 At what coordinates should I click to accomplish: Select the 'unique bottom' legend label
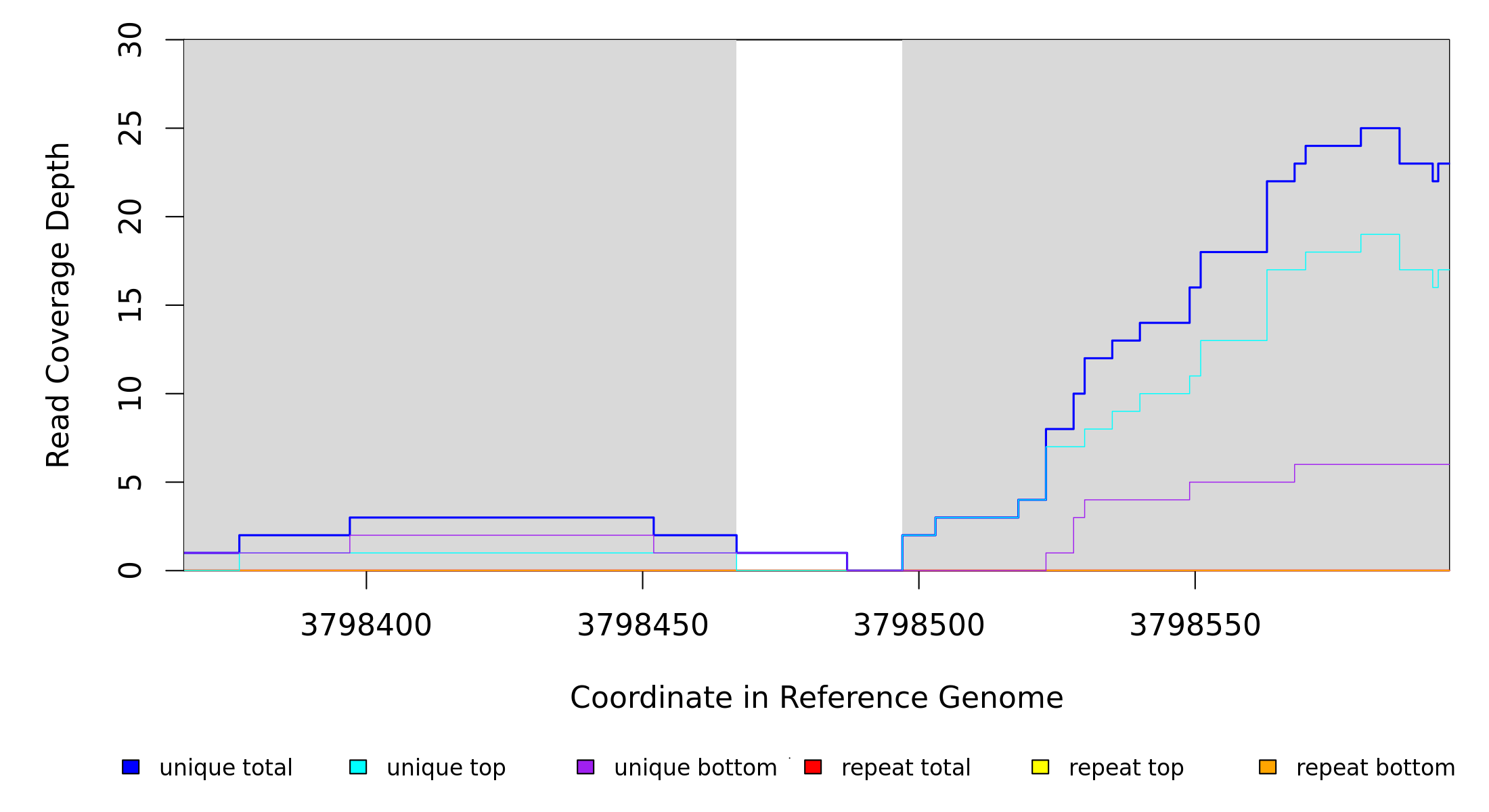[695, 768]
